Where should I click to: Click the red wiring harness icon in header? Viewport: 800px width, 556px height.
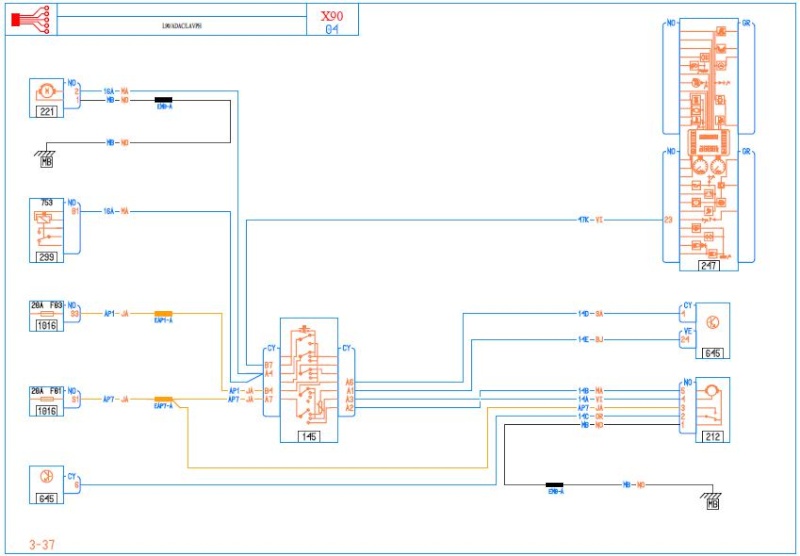coord(30,20)
